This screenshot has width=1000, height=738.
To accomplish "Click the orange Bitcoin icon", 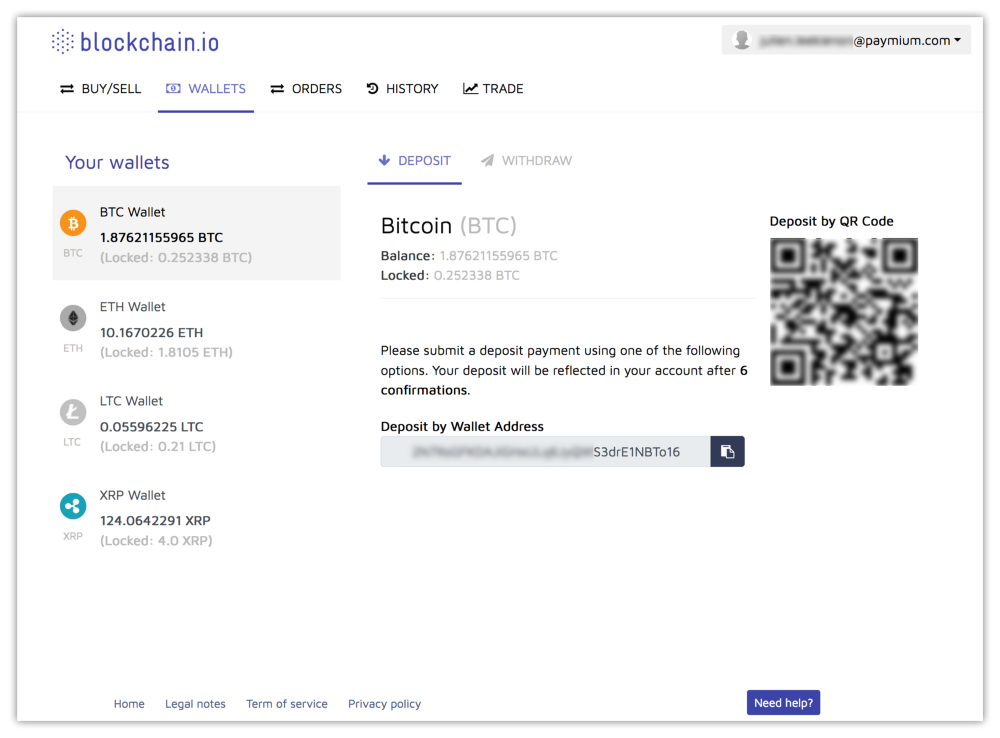I will (73, 223).
